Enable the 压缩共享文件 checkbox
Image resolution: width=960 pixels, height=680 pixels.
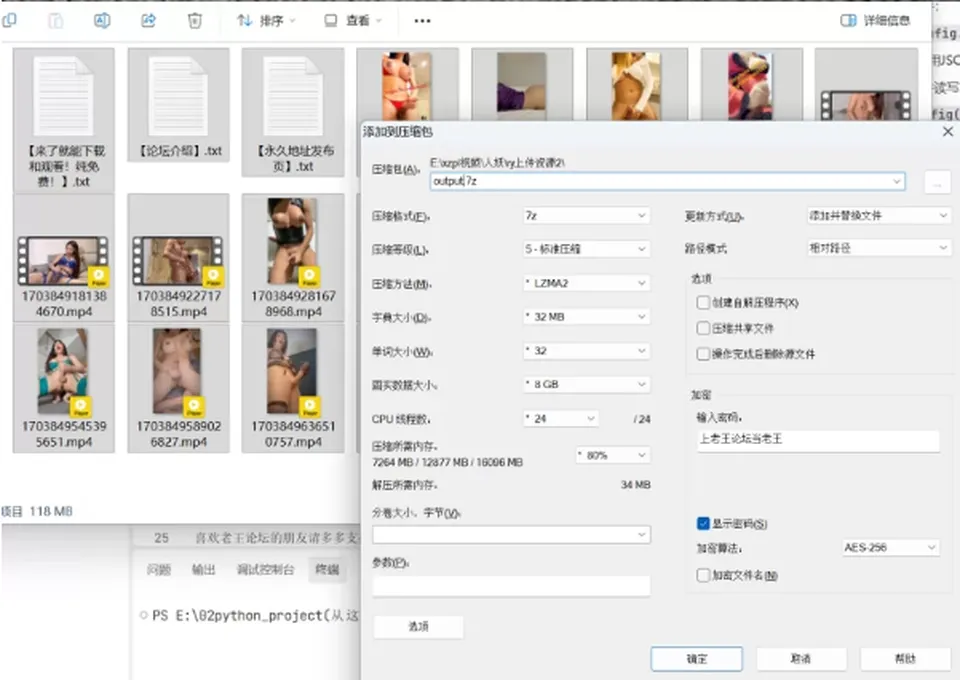[x=703, y=328]
